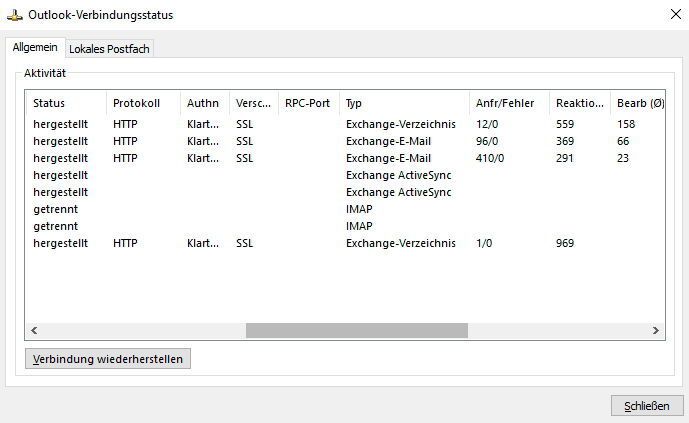Select the first IMAP type cell
The height and width of the screenshot is (423, 689).
[x=359, y=209]
